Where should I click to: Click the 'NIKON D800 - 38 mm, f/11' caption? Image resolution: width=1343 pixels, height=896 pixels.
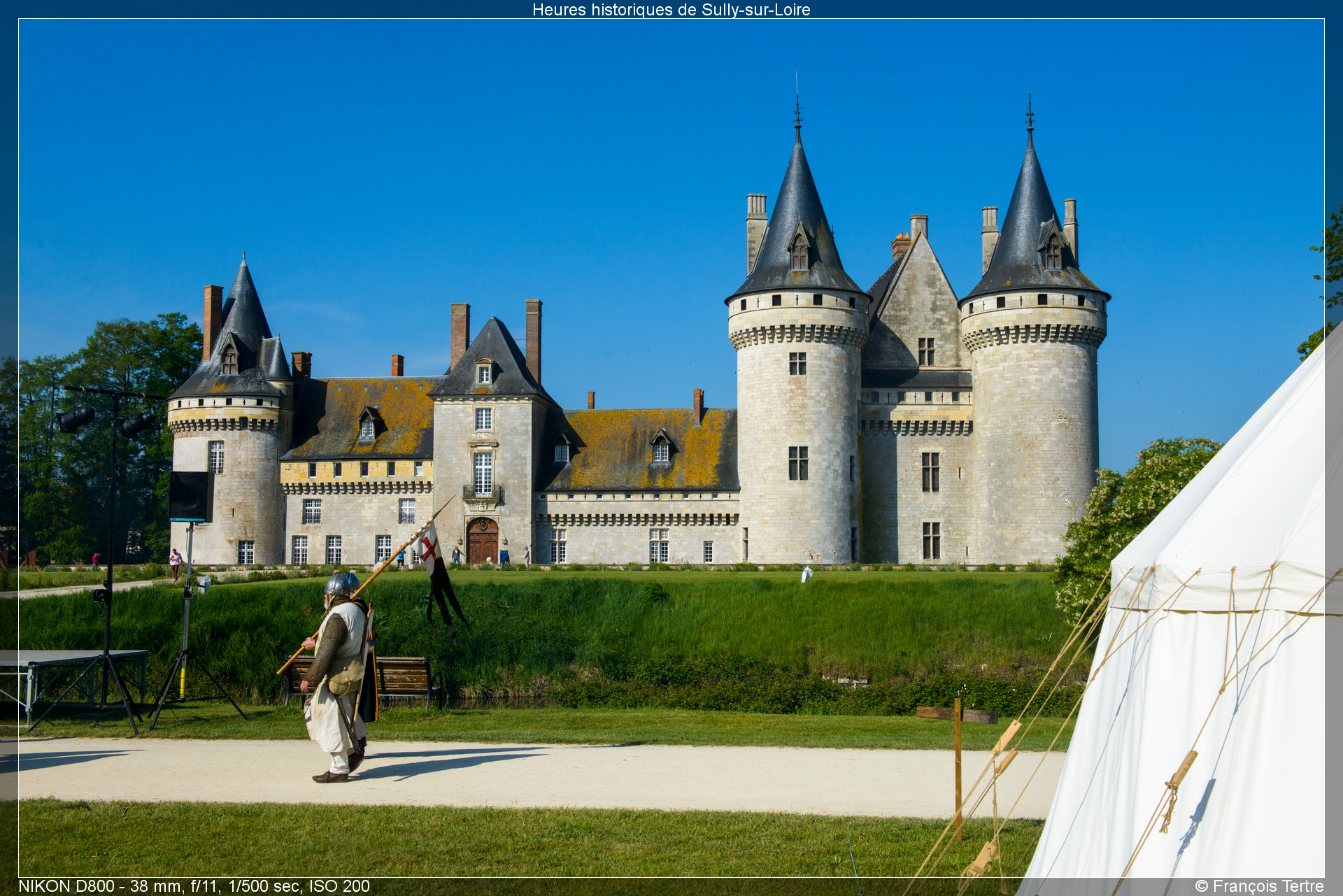click(x=194, y=886)
